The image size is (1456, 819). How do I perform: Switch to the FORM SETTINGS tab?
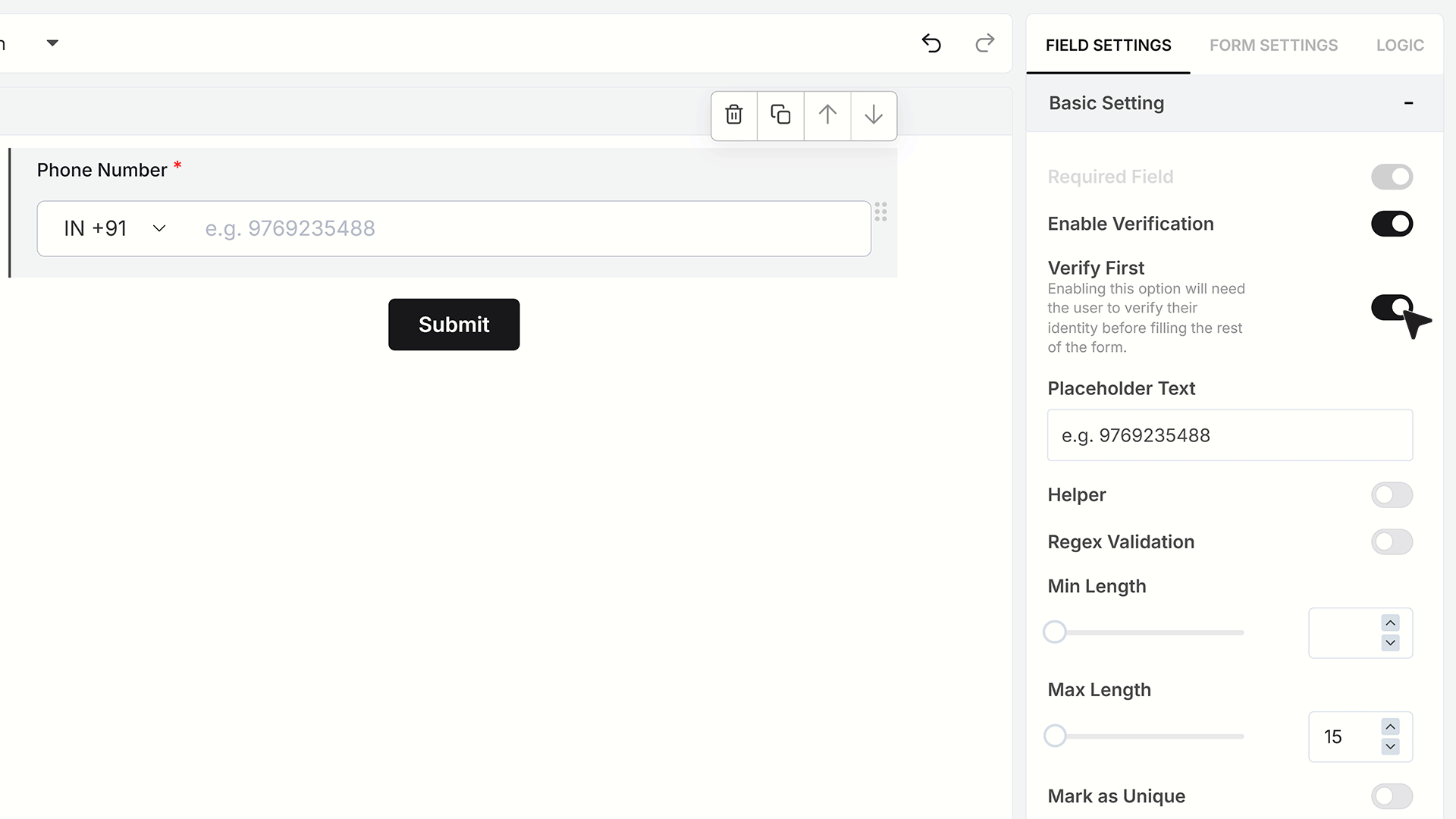click(x=1273, y=45)
